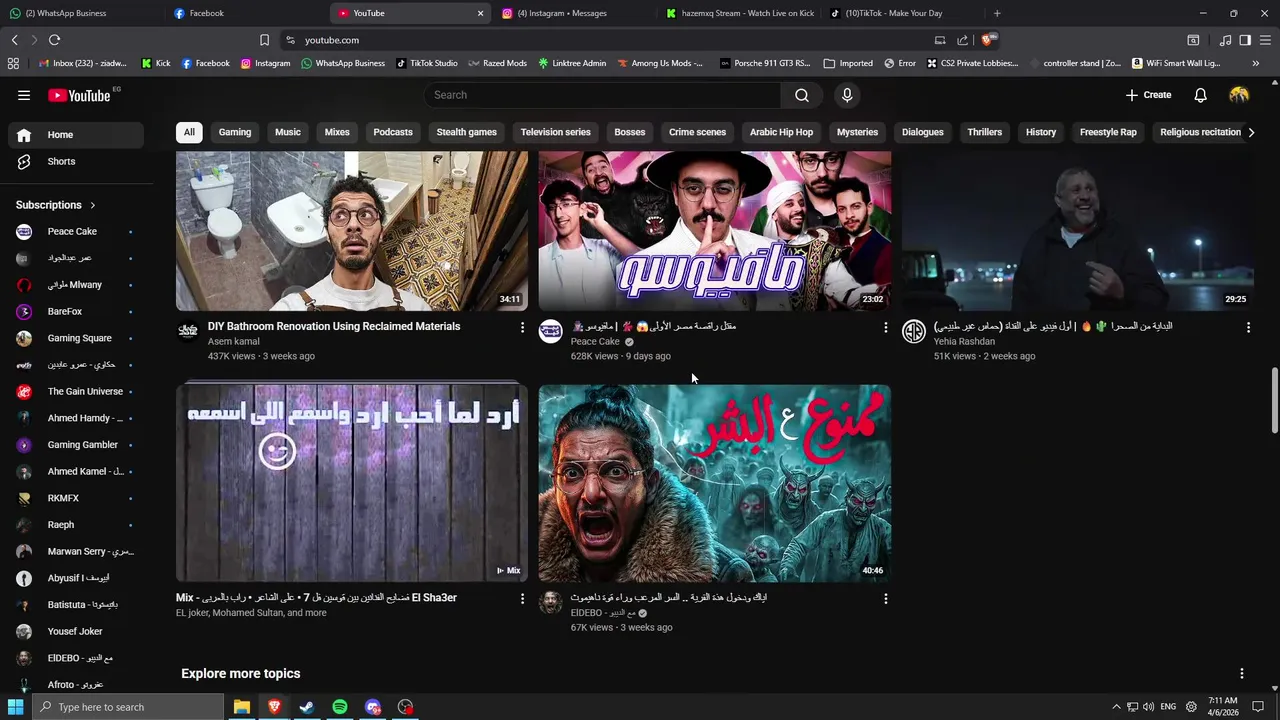The image size is (1280, 720).
Task: Open the notifications bell
Action: click(x=1200, y=95)
